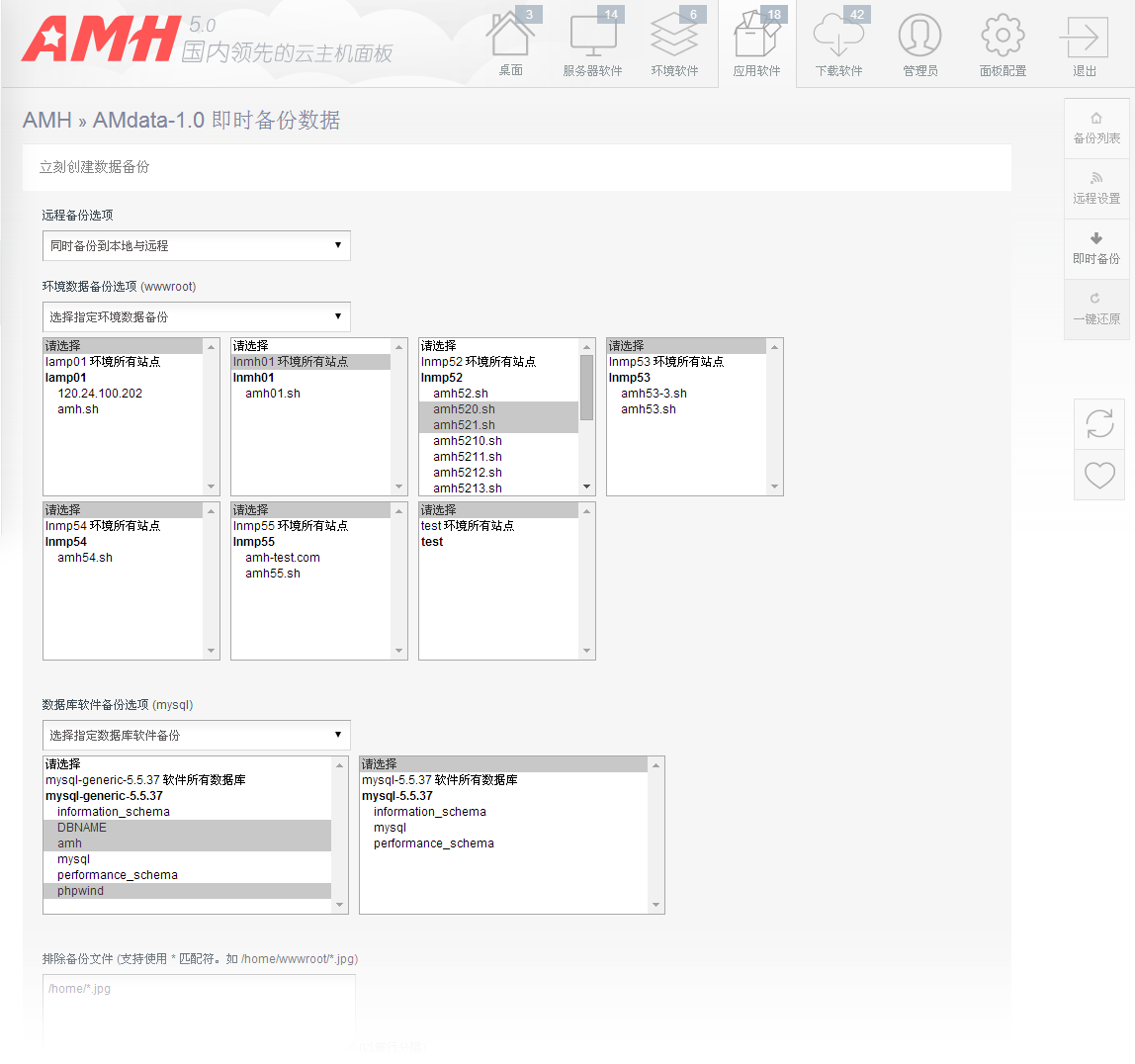Select phpwind database in mysql-generic list
This screenshot has height=1064, width=1135.
click(81, 891)
